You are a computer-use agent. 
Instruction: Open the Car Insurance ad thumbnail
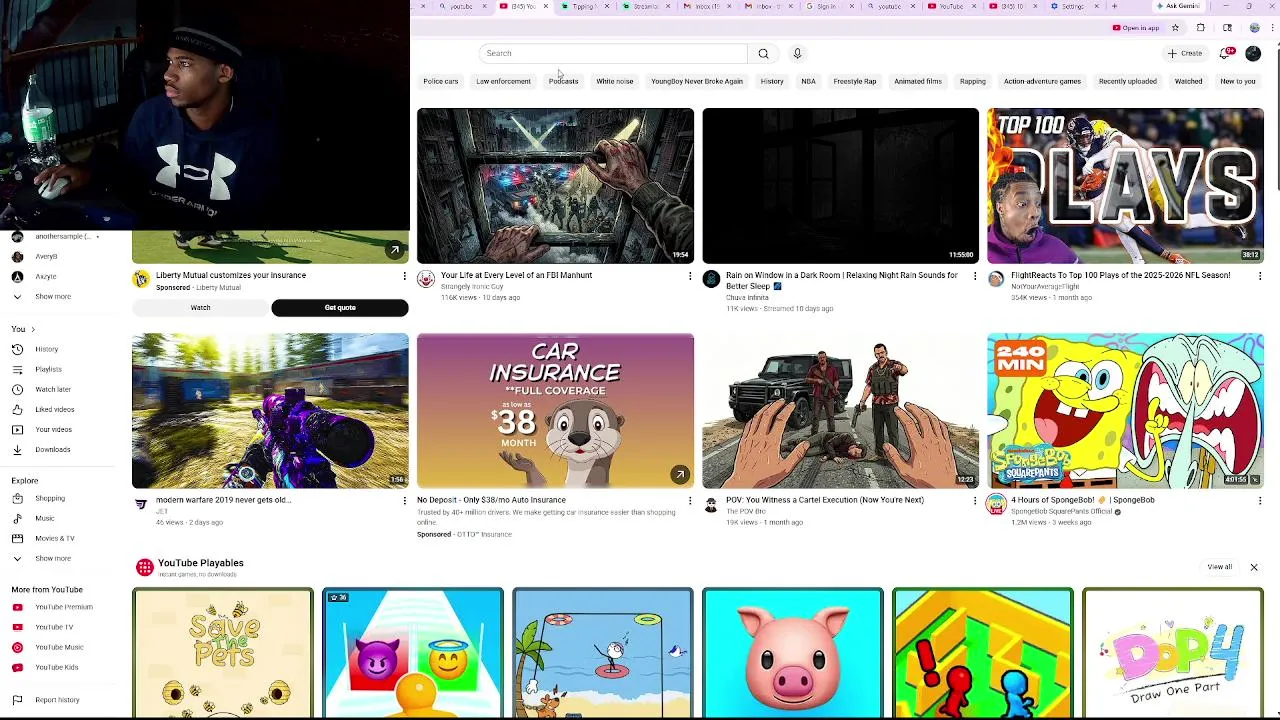(555, 411)
